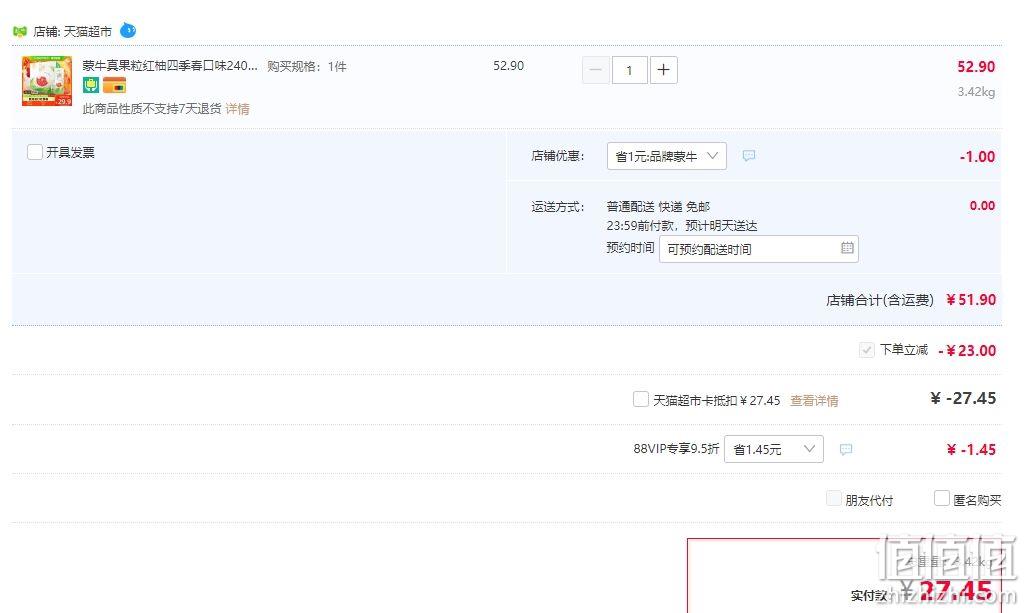
Task: Click the ¥ -27.45 card deduction amount
Action: (x=963, y=398)
